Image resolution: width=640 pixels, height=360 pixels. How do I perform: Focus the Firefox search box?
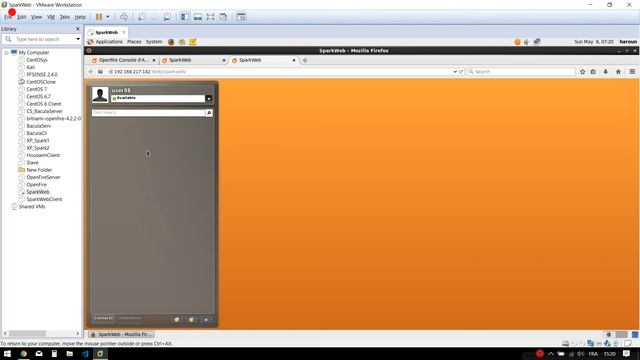(520, 72)
